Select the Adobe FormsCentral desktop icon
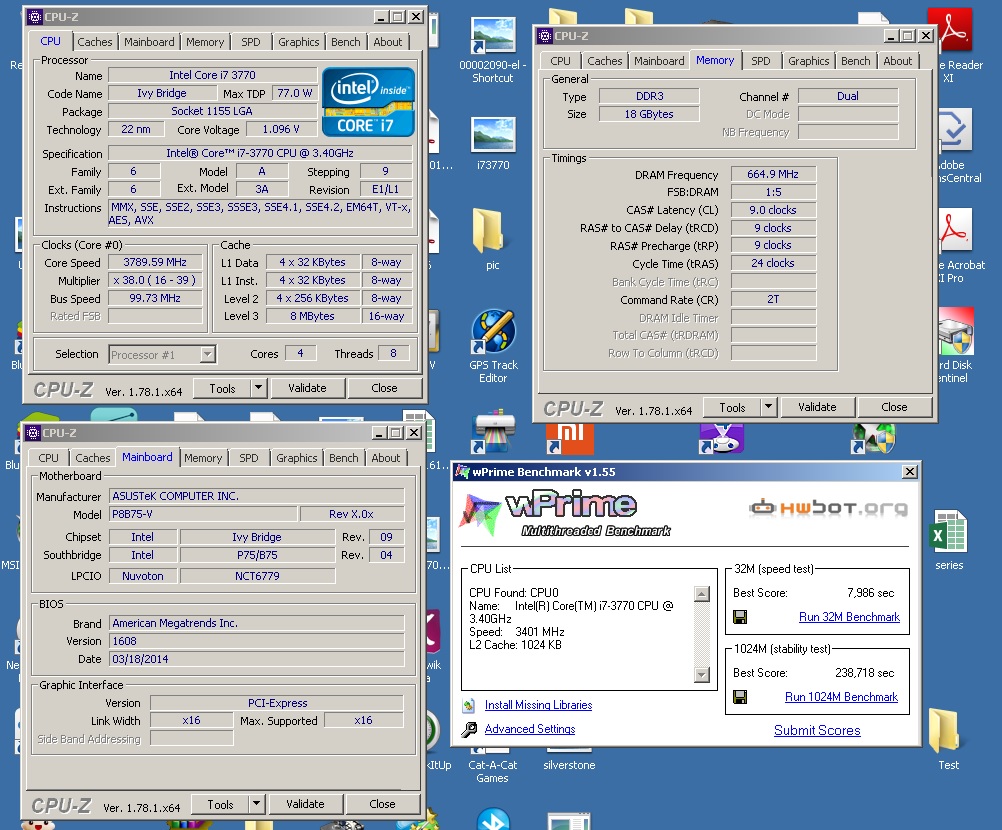 tap(955, 130)
